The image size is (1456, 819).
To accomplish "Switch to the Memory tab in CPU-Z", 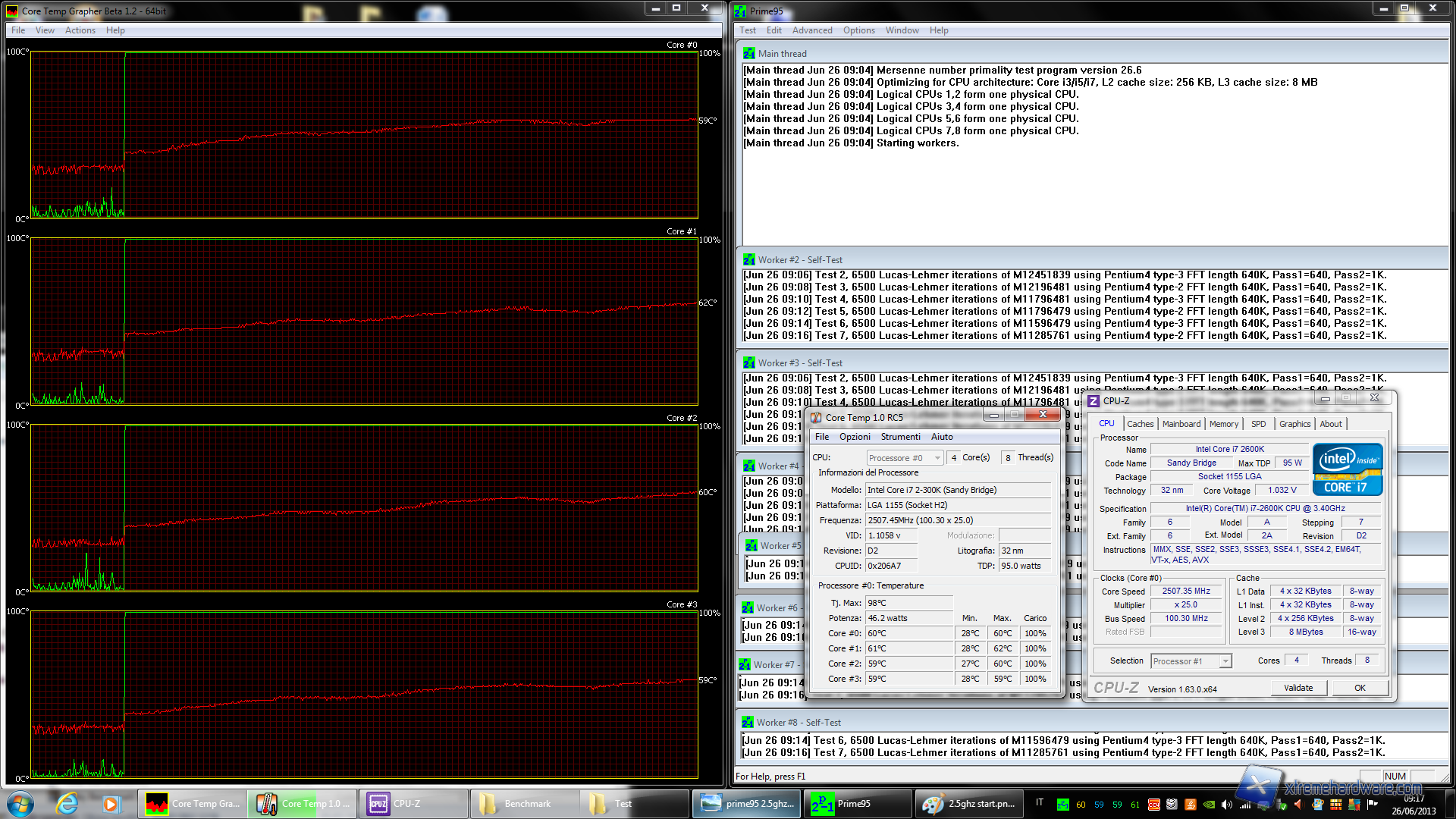I will [1223, 424].
